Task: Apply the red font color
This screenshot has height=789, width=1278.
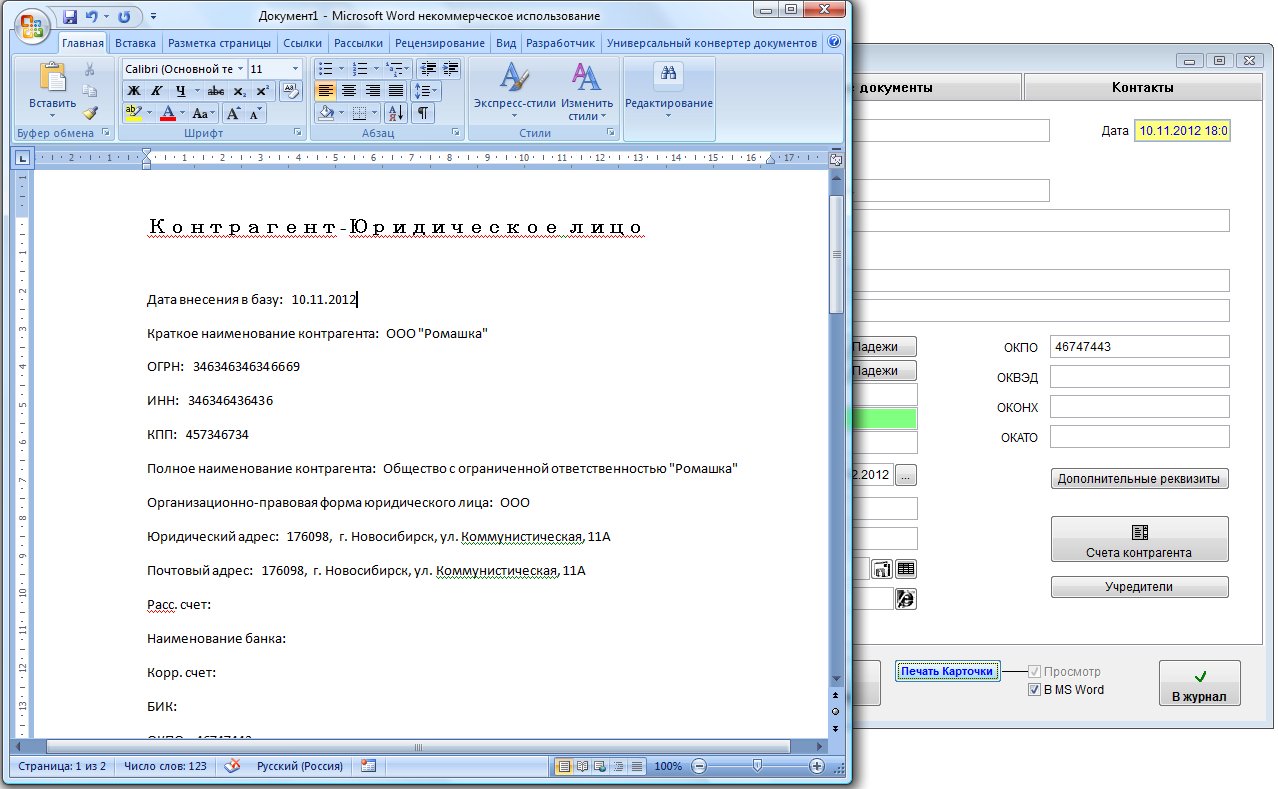Action: pyautogui.click(x=168, y=113)
